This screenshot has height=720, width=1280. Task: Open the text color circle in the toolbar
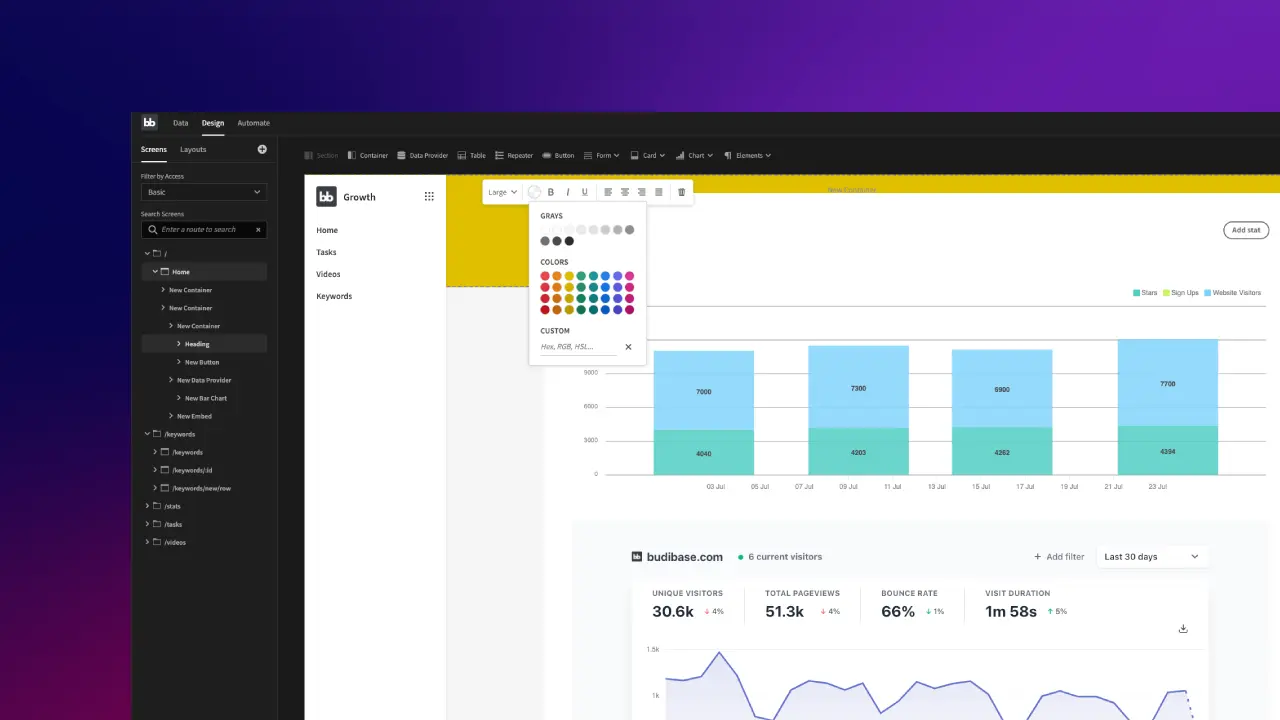coord(534,192)
